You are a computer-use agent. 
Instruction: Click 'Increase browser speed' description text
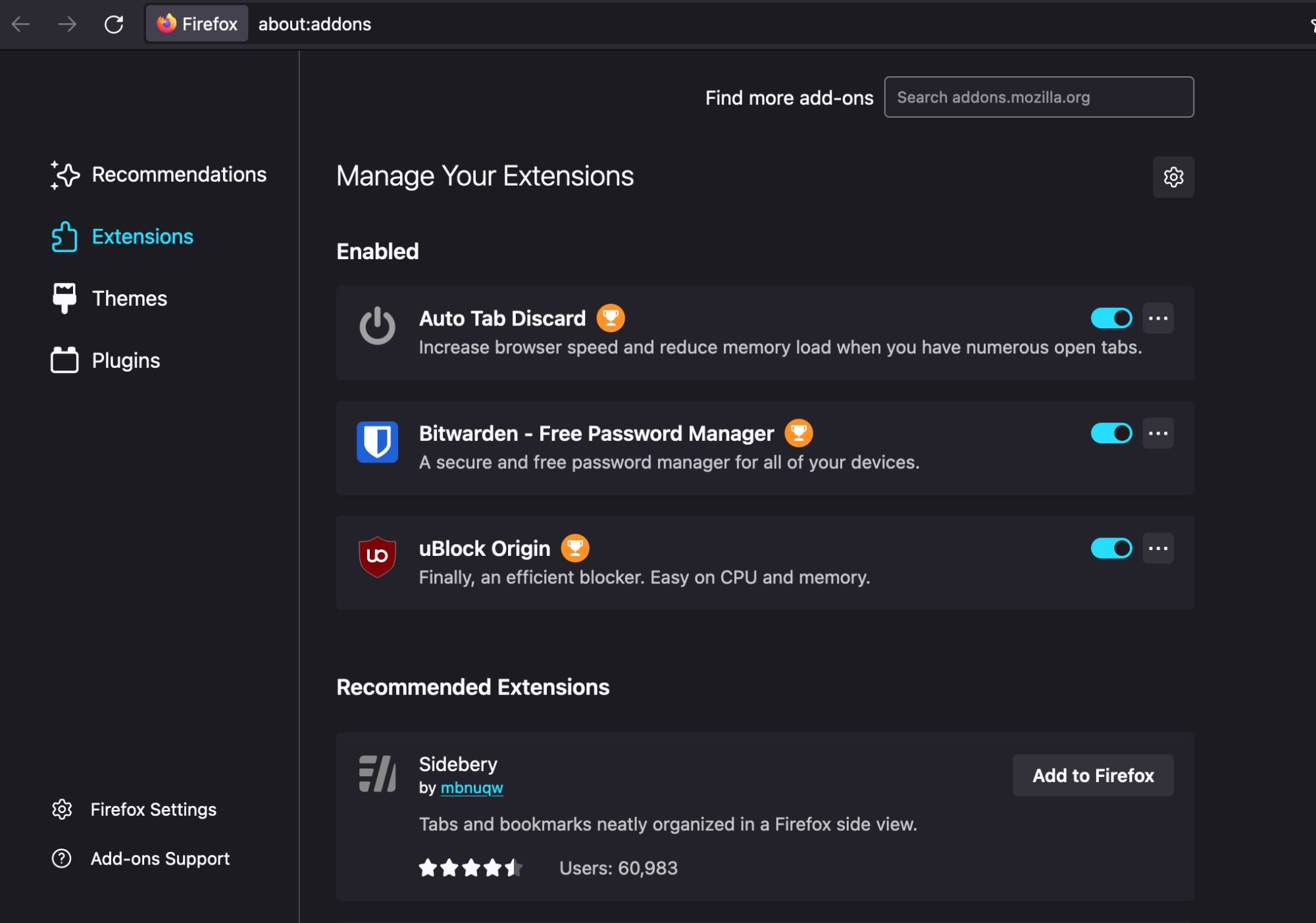coord(780,347)
